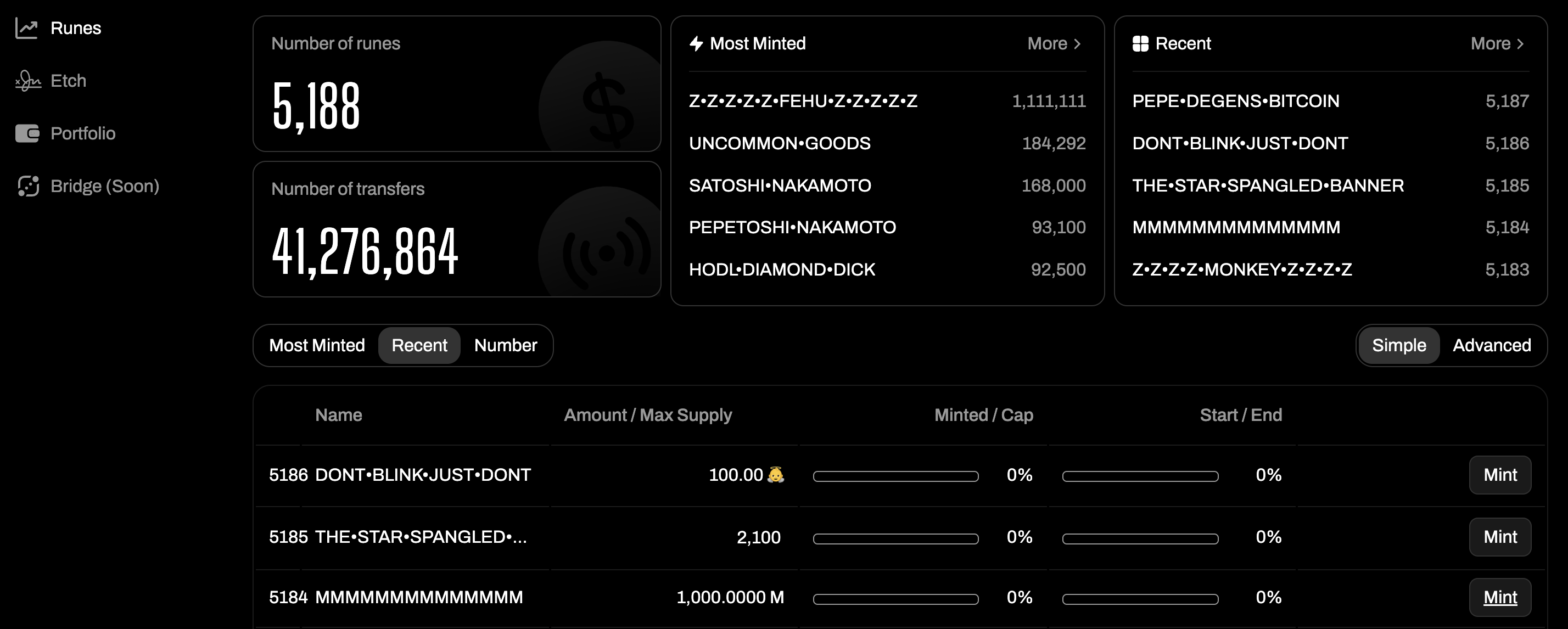Mint the THE•STAR•SPANGLED rune row

pyautogui.click(x=1500, y=537)
